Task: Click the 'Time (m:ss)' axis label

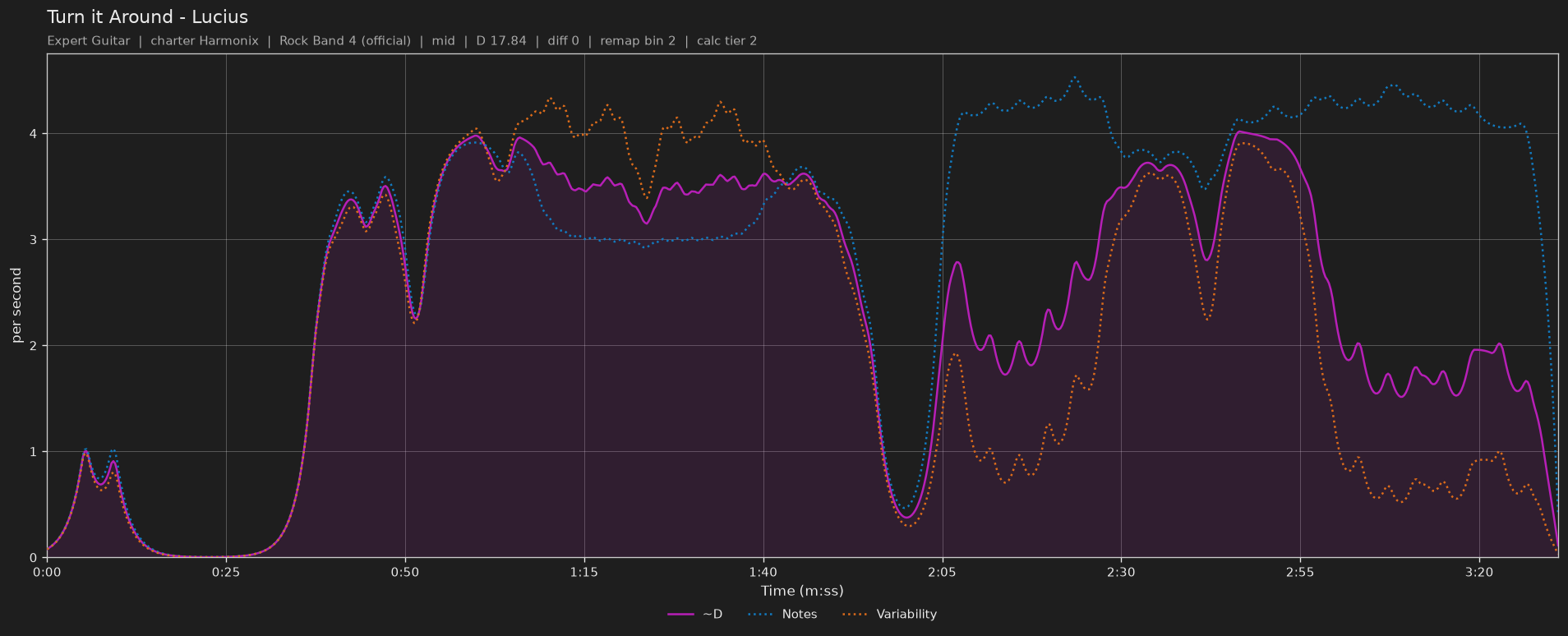Action: point(802,591)
